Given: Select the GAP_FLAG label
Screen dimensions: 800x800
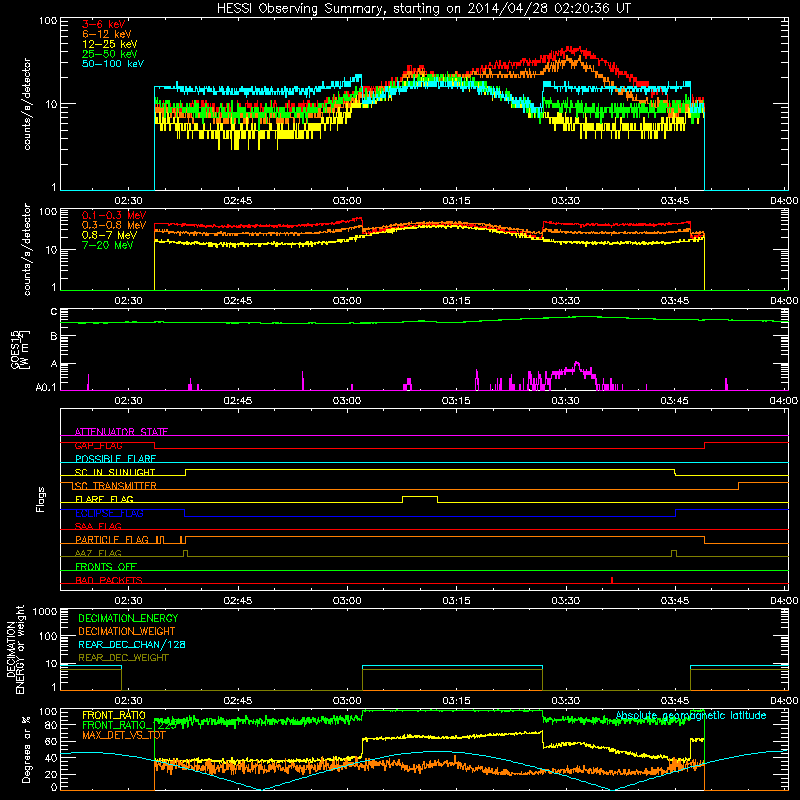Looking at the screenshot, I should (98, 445).
